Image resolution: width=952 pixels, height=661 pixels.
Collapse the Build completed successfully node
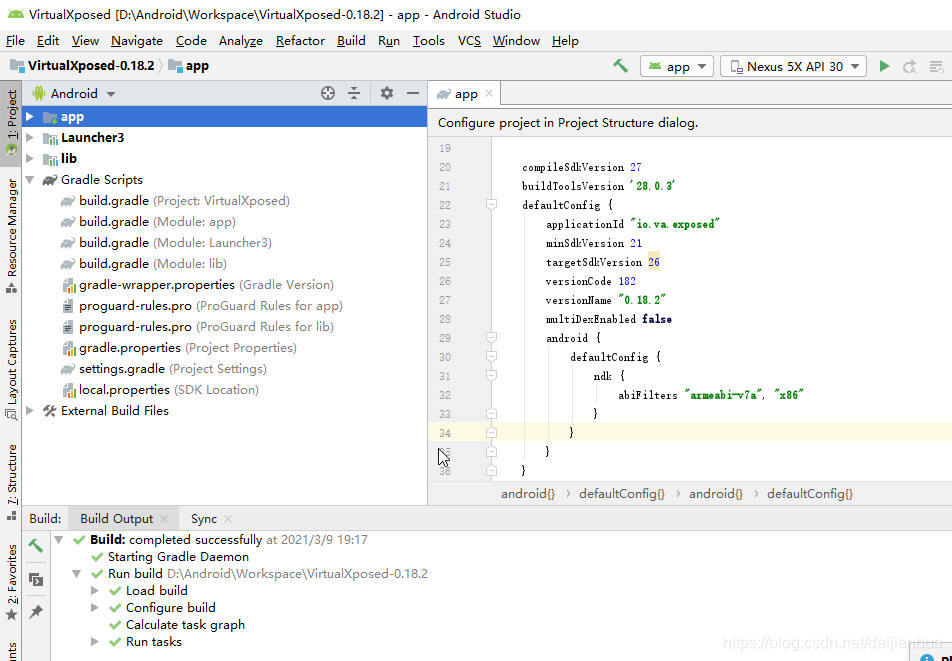coord(59,540)
